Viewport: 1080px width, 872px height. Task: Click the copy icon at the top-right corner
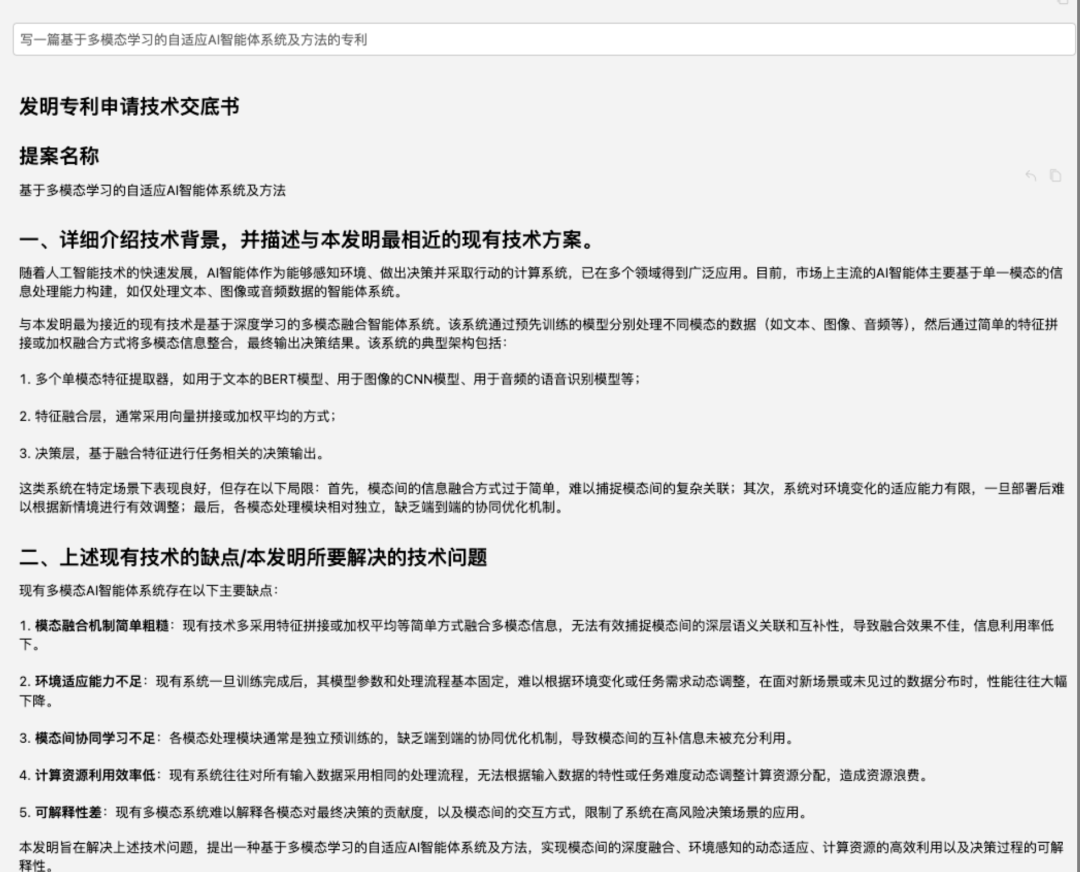click(1063, 2)
